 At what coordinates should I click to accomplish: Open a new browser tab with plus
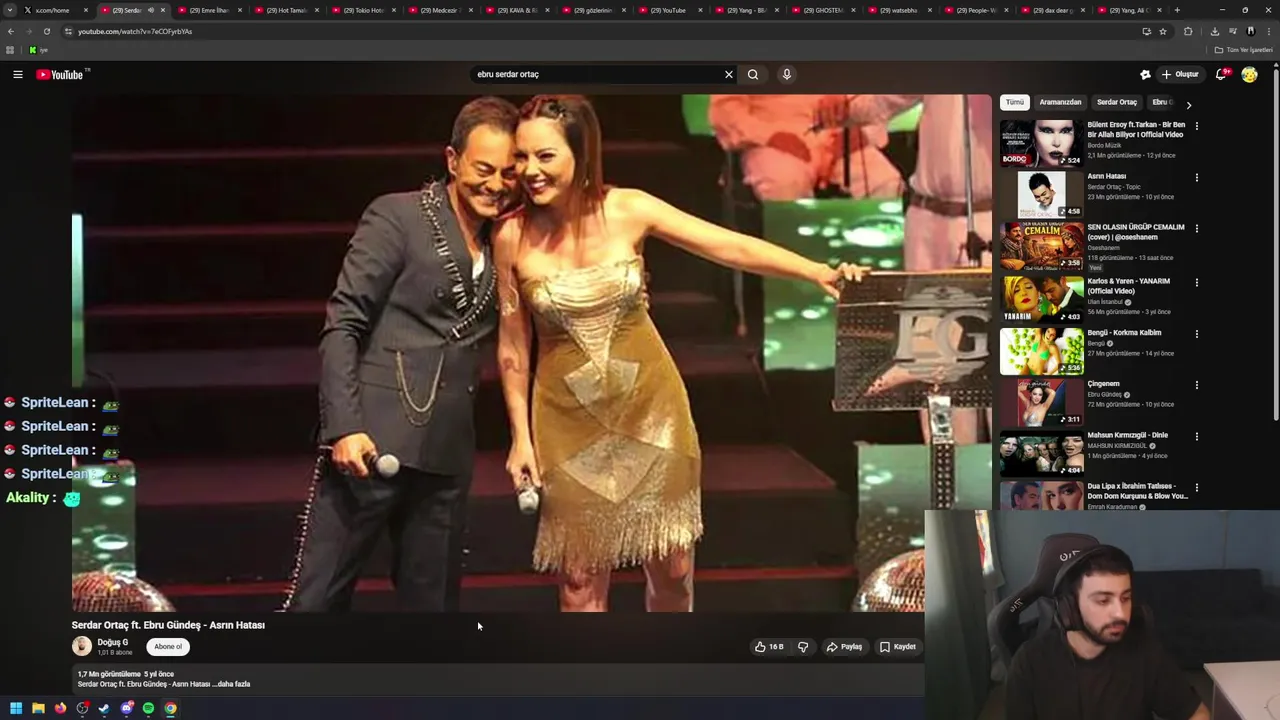[1177, 10]
